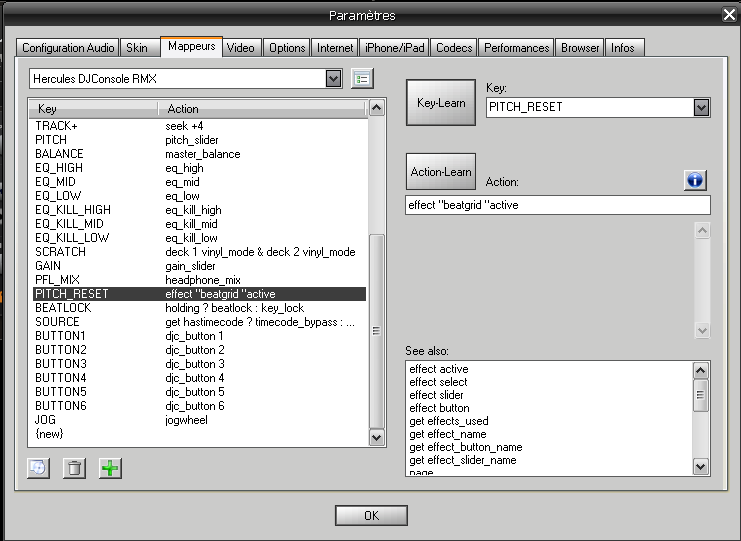Open the Options tab
This screenshot has width=741, height=541.
(287, 48)
